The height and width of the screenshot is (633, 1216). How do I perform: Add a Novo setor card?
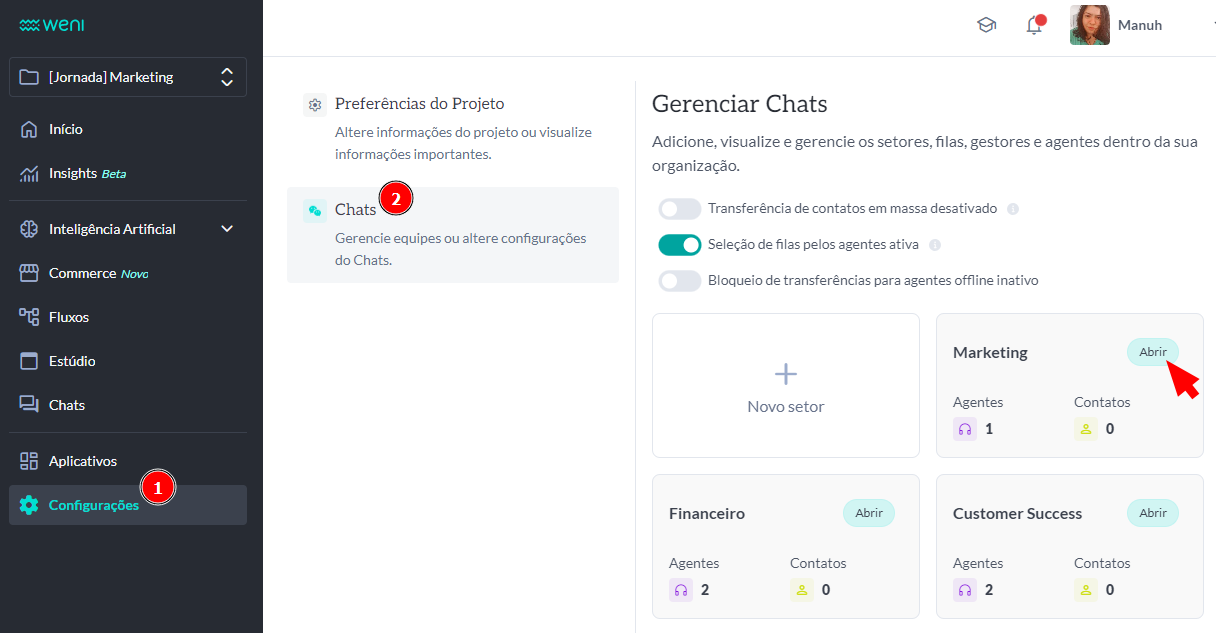click(786, 386)
